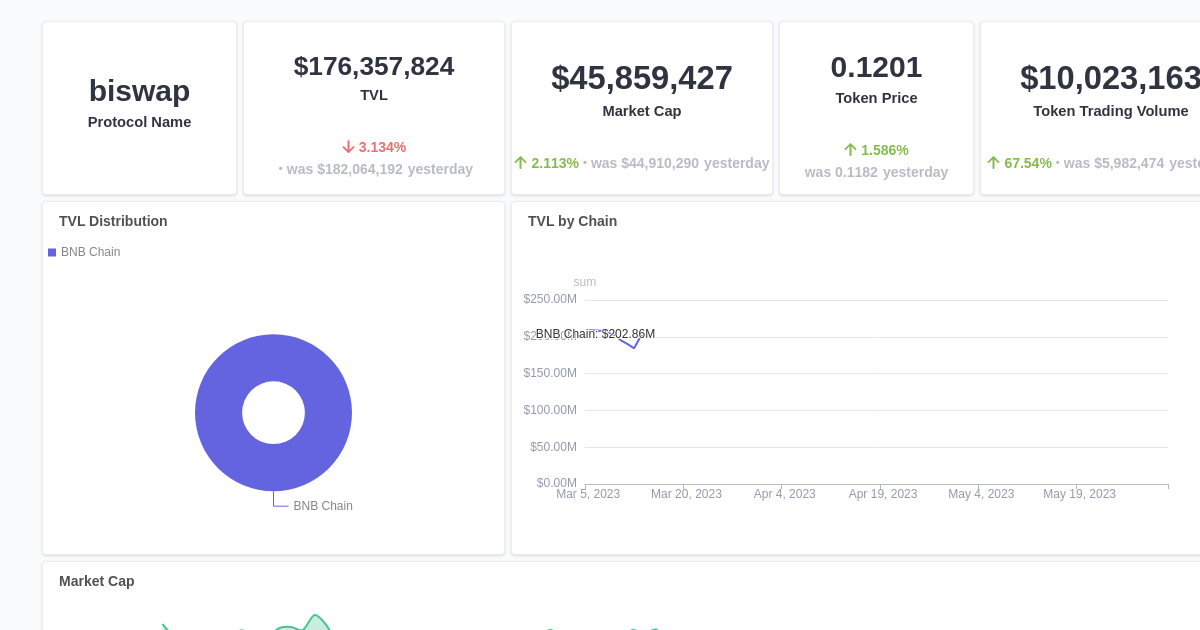The height and width of the screenshot is (630, 1200).
Task: Click the red down arrow on the TVL card
Action: point(350,146)
